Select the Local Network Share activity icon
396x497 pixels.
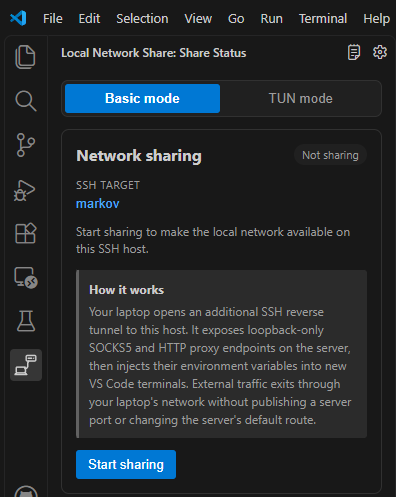coord(26,365)
